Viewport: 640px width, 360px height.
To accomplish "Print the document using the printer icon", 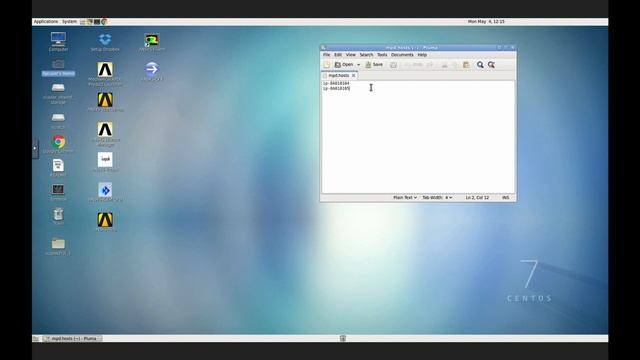I will [x=393, y=65].
